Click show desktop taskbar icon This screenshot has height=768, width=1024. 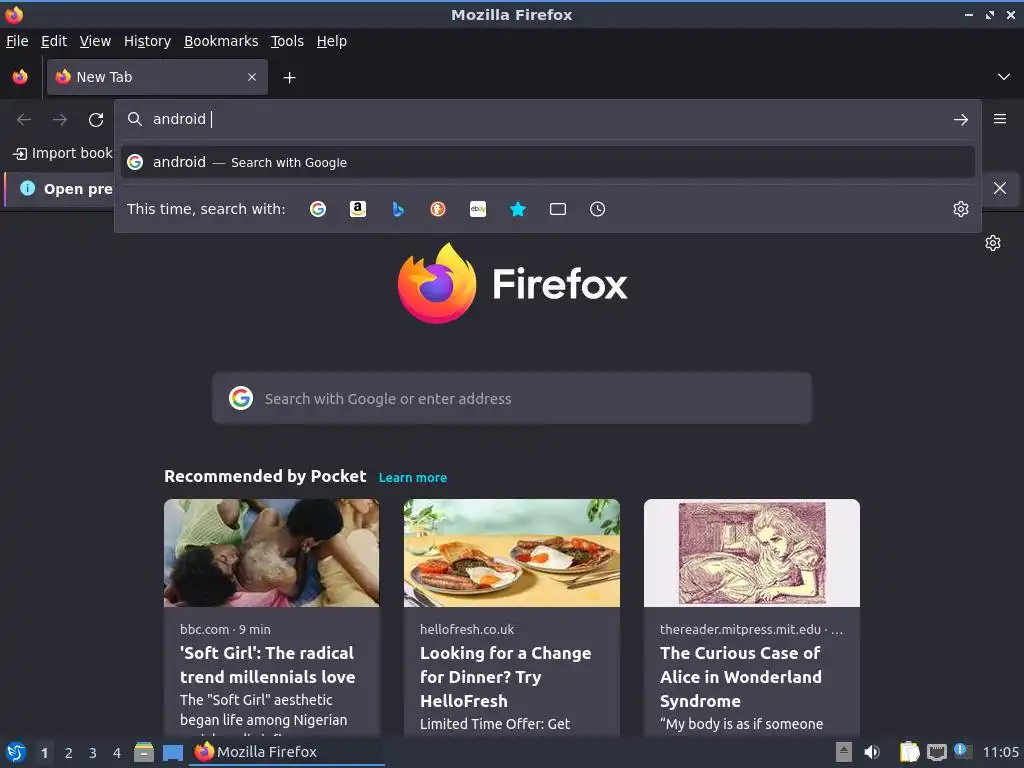tap(172, 753)
